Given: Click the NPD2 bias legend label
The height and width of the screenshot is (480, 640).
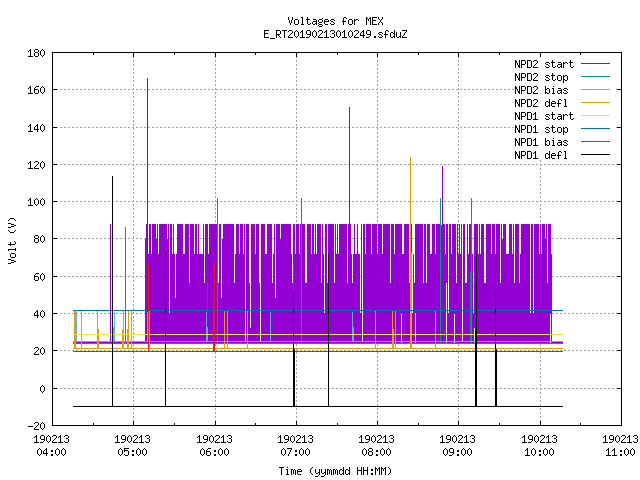Looking at the screenshot, I should tap(541, 90).
